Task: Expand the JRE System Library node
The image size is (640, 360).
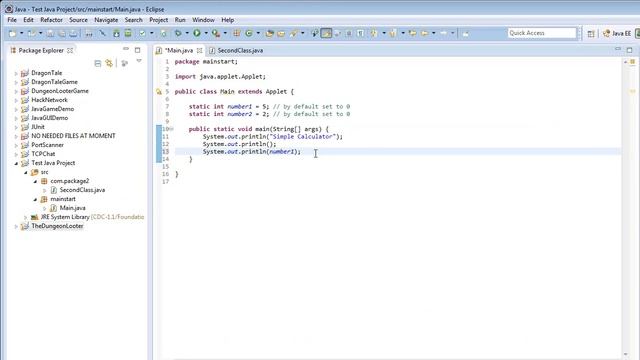Action: pyautogui.click(x=25, y=217)
